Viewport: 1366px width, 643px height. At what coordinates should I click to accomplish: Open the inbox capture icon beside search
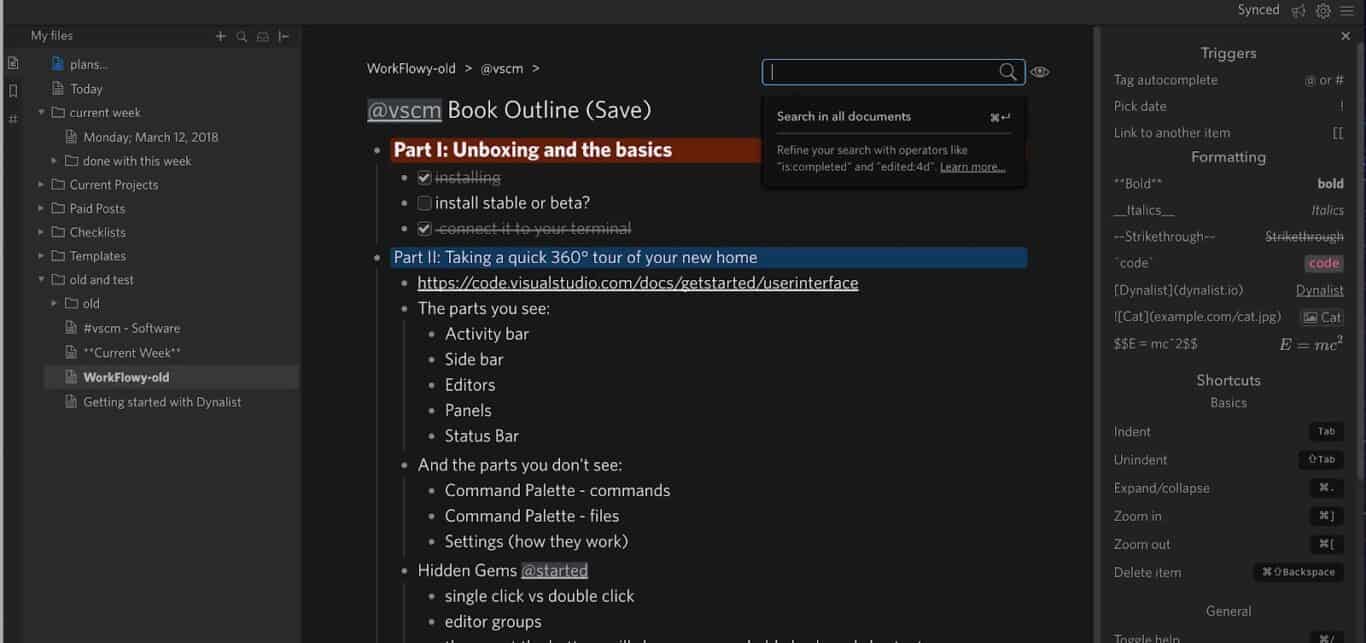[x=262, y=35]
